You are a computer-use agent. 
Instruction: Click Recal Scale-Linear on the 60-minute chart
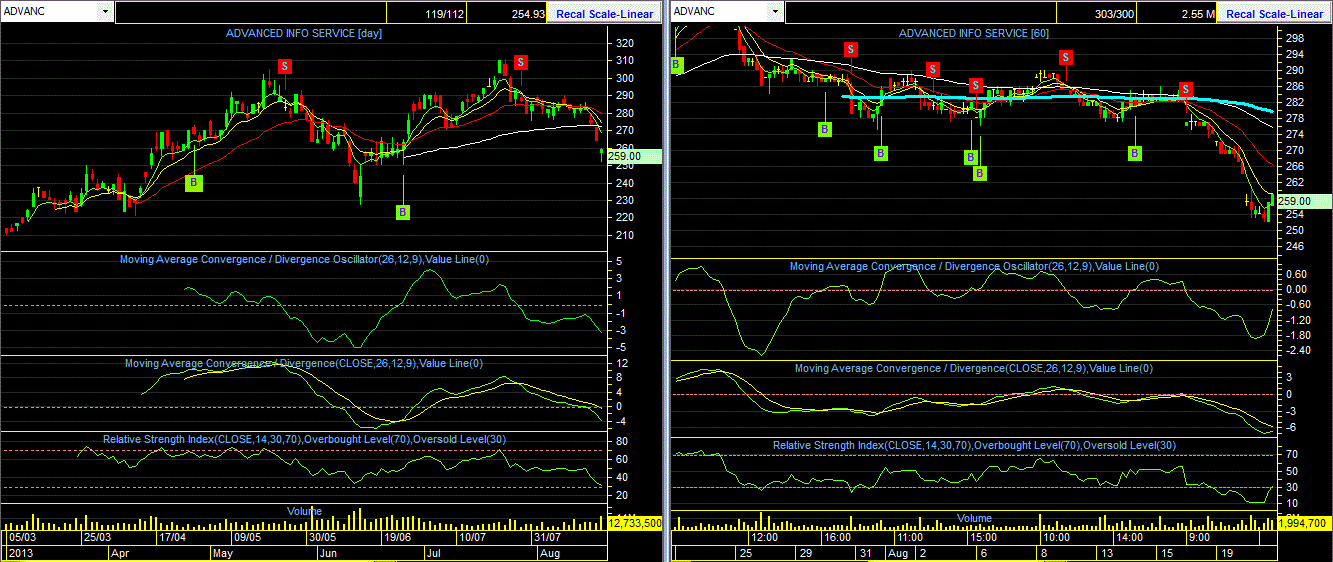click(x=1274, y=14)
